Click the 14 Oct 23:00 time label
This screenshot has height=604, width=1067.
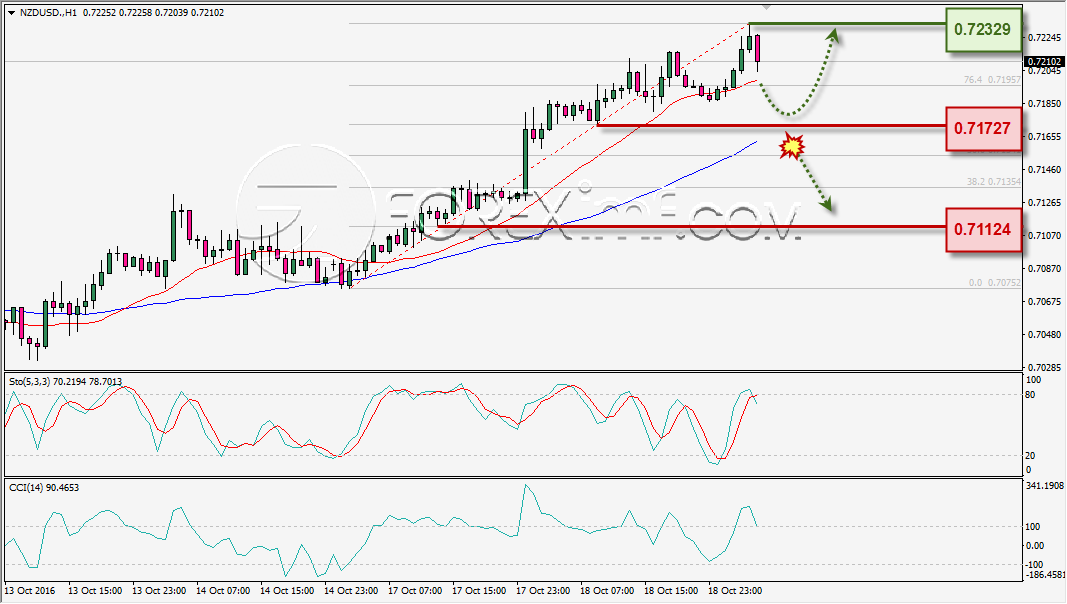[350, 590]
